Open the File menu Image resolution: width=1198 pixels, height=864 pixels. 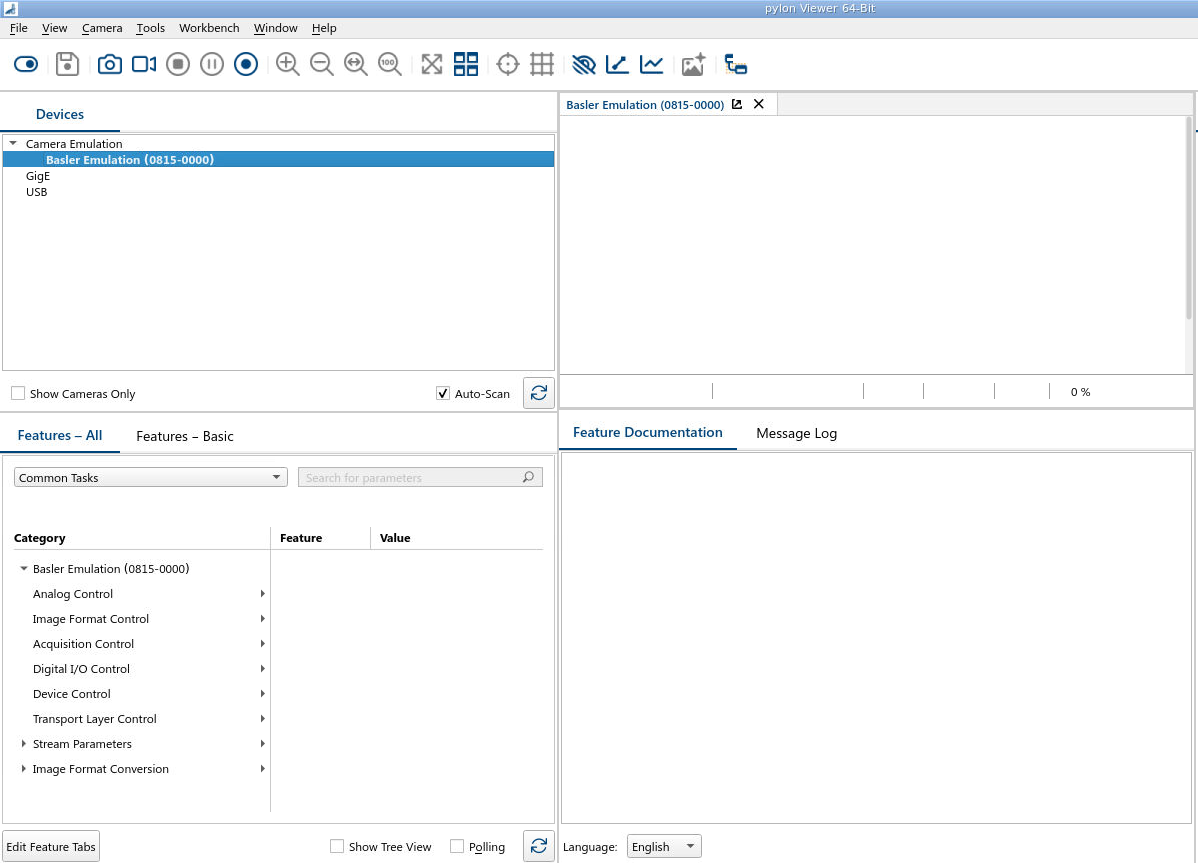(x=18, y=28)
